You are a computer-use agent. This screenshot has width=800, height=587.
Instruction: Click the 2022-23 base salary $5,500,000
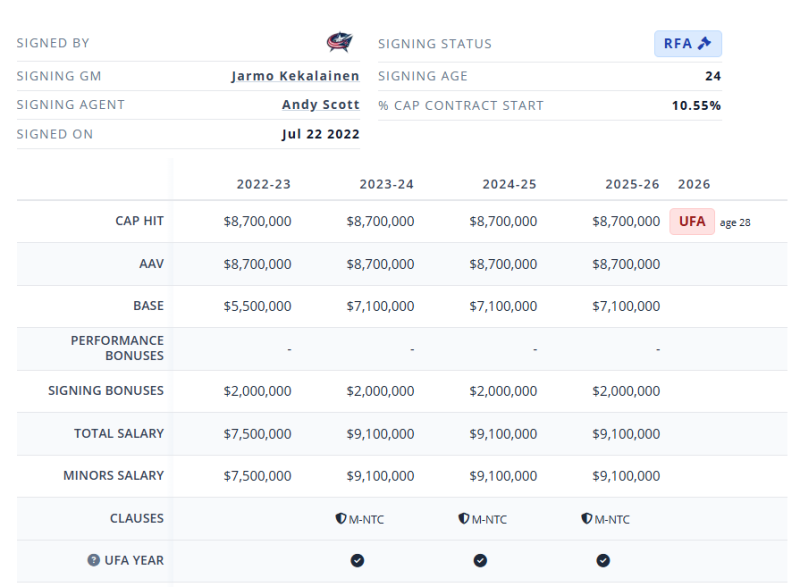(x=257, y=306)
